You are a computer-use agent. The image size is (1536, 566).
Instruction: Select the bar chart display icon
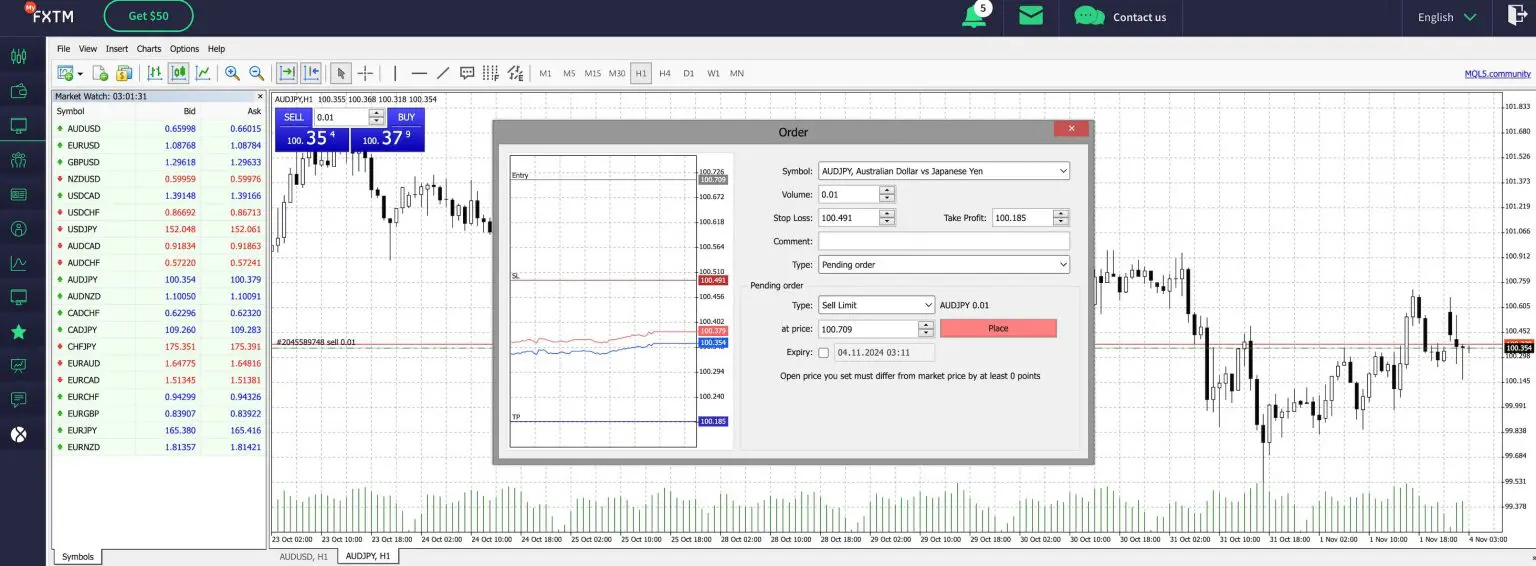coord(155,73)
